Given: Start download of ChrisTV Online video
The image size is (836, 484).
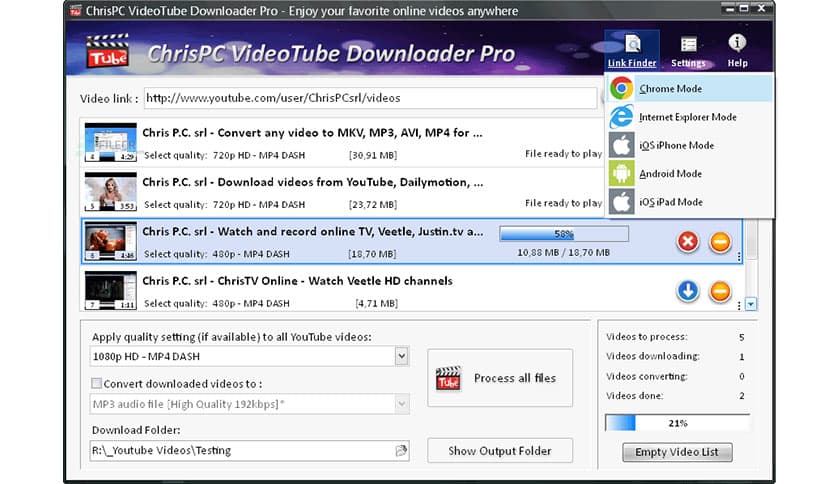Looking at the screenshot, I should [688, 291].
